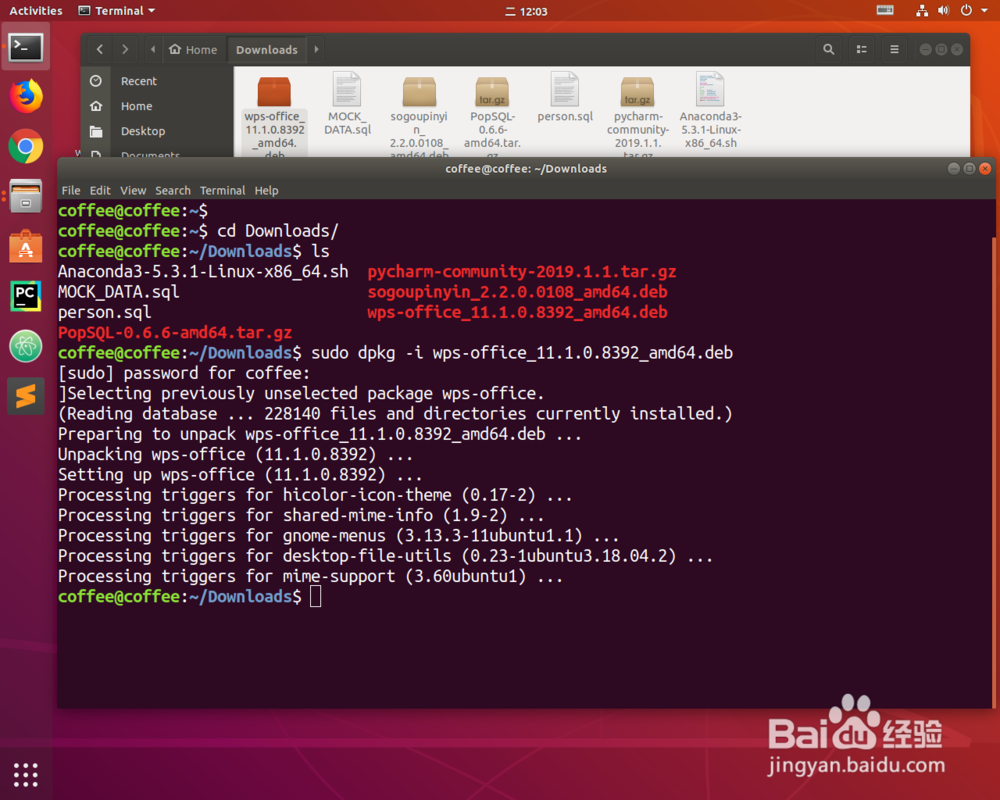Open network status icon in top bar
The height and width of the screenshot is (800, 1000).
(x=922, y=10)
